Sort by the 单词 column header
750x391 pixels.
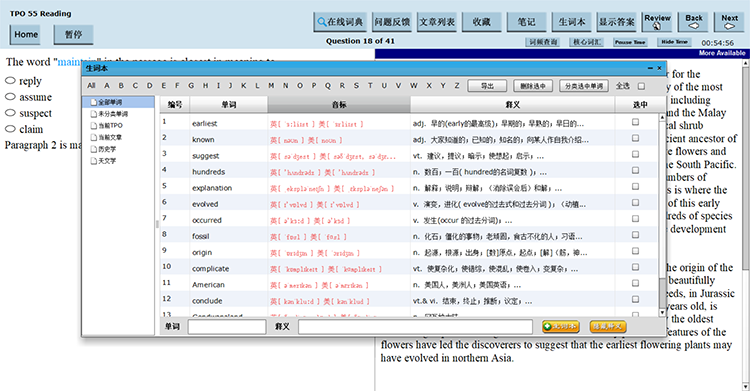[x=229, y=104]
